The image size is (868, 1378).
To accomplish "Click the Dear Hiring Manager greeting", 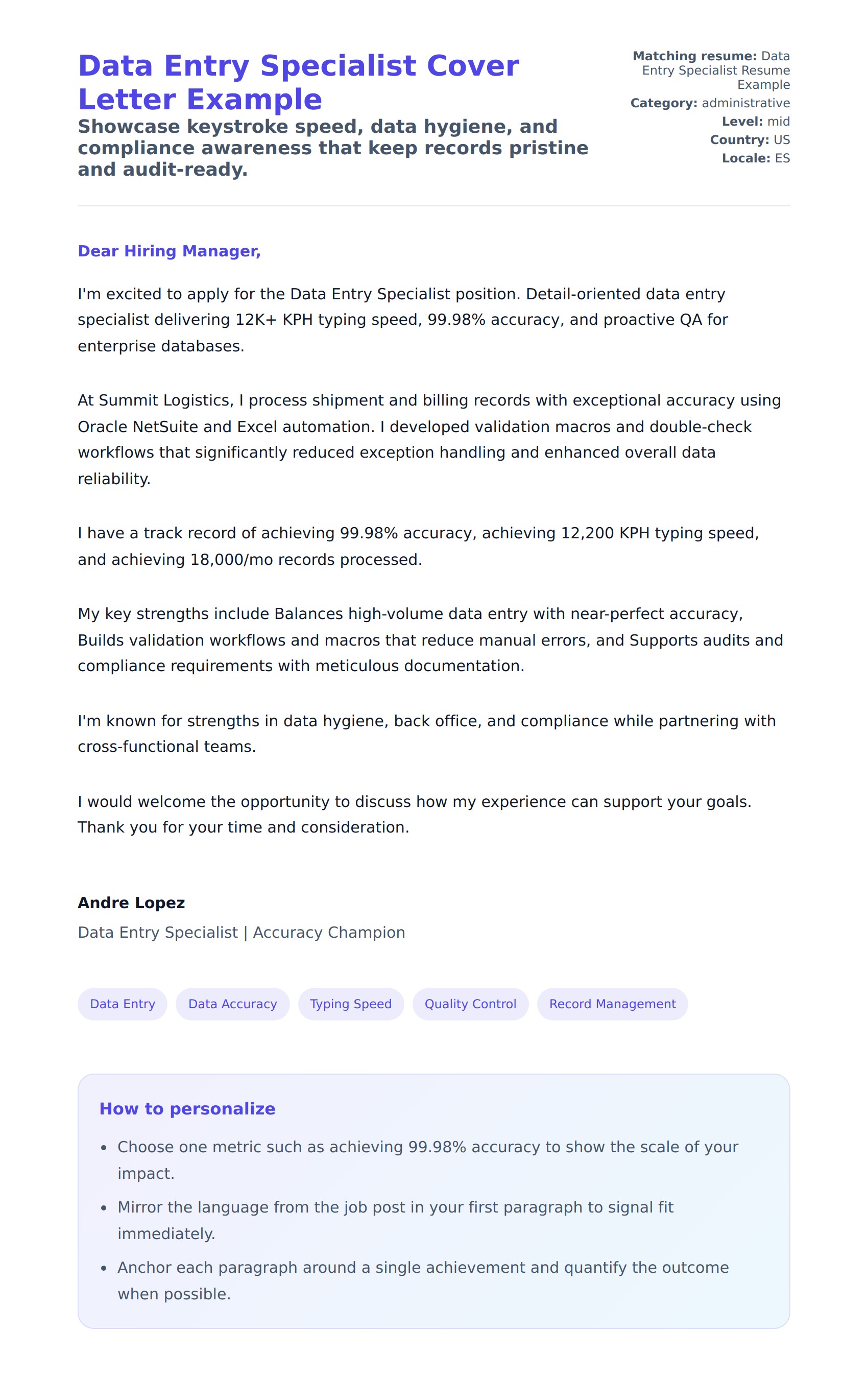I will pyautogui.click(x=170, y=251).
